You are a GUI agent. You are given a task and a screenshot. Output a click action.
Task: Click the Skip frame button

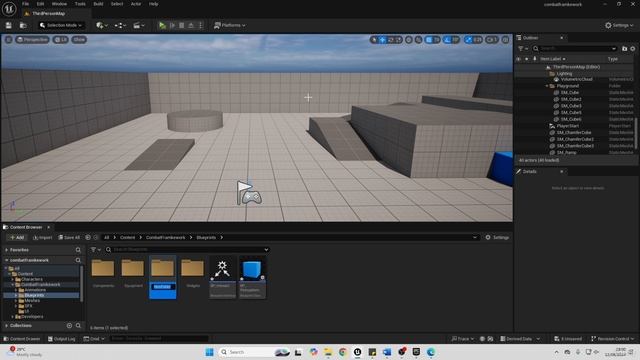point(172,25)
